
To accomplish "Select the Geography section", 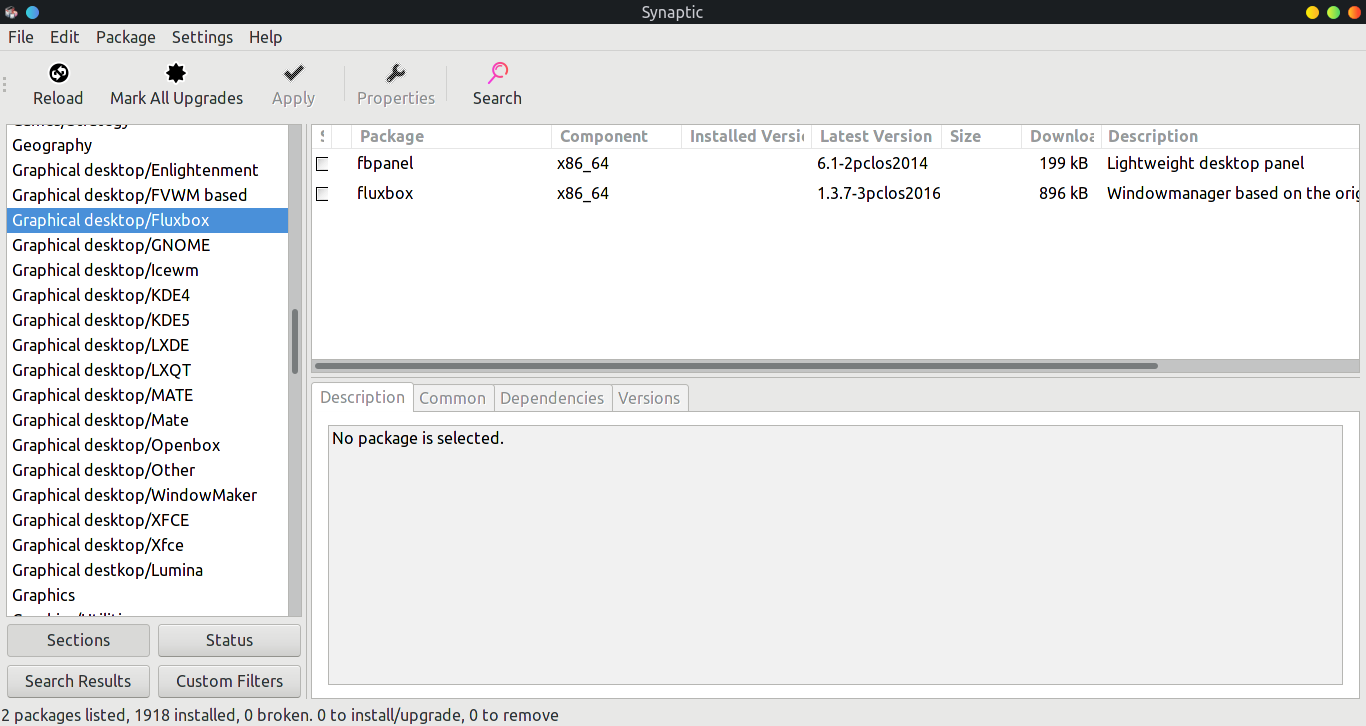I will (147, 145).
